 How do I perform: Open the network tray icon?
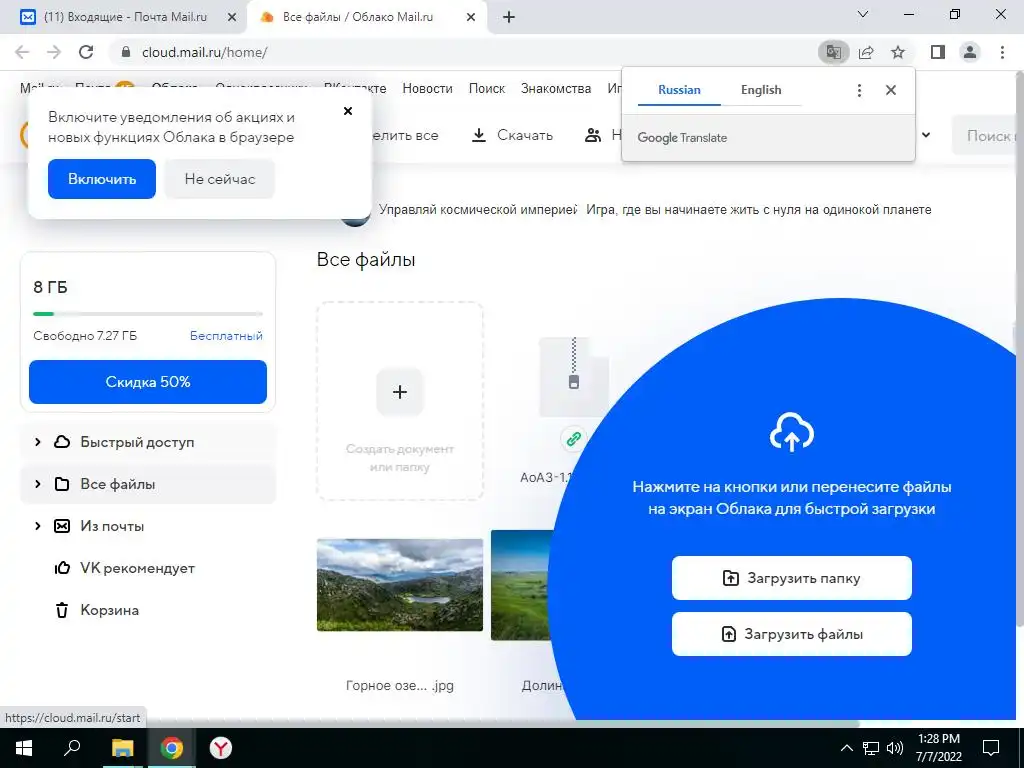tap(871, 748)
